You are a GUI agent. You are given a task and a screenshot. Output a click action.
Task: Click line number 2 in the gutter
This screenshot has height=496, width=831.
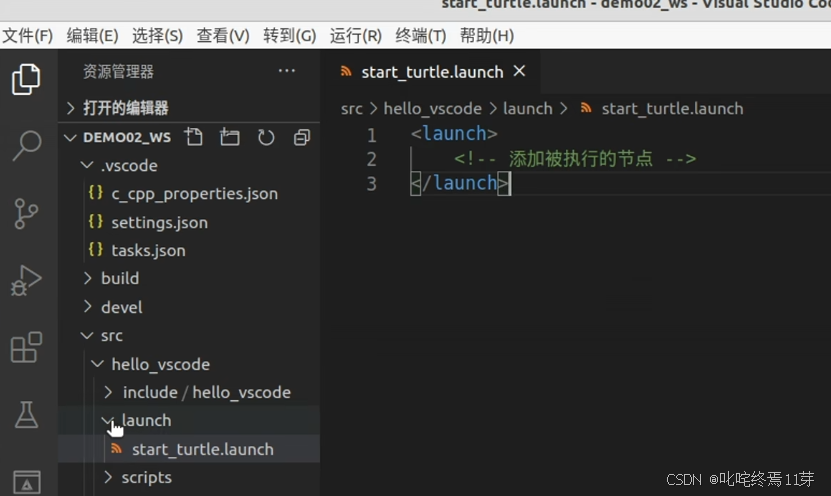coord(372,158)
